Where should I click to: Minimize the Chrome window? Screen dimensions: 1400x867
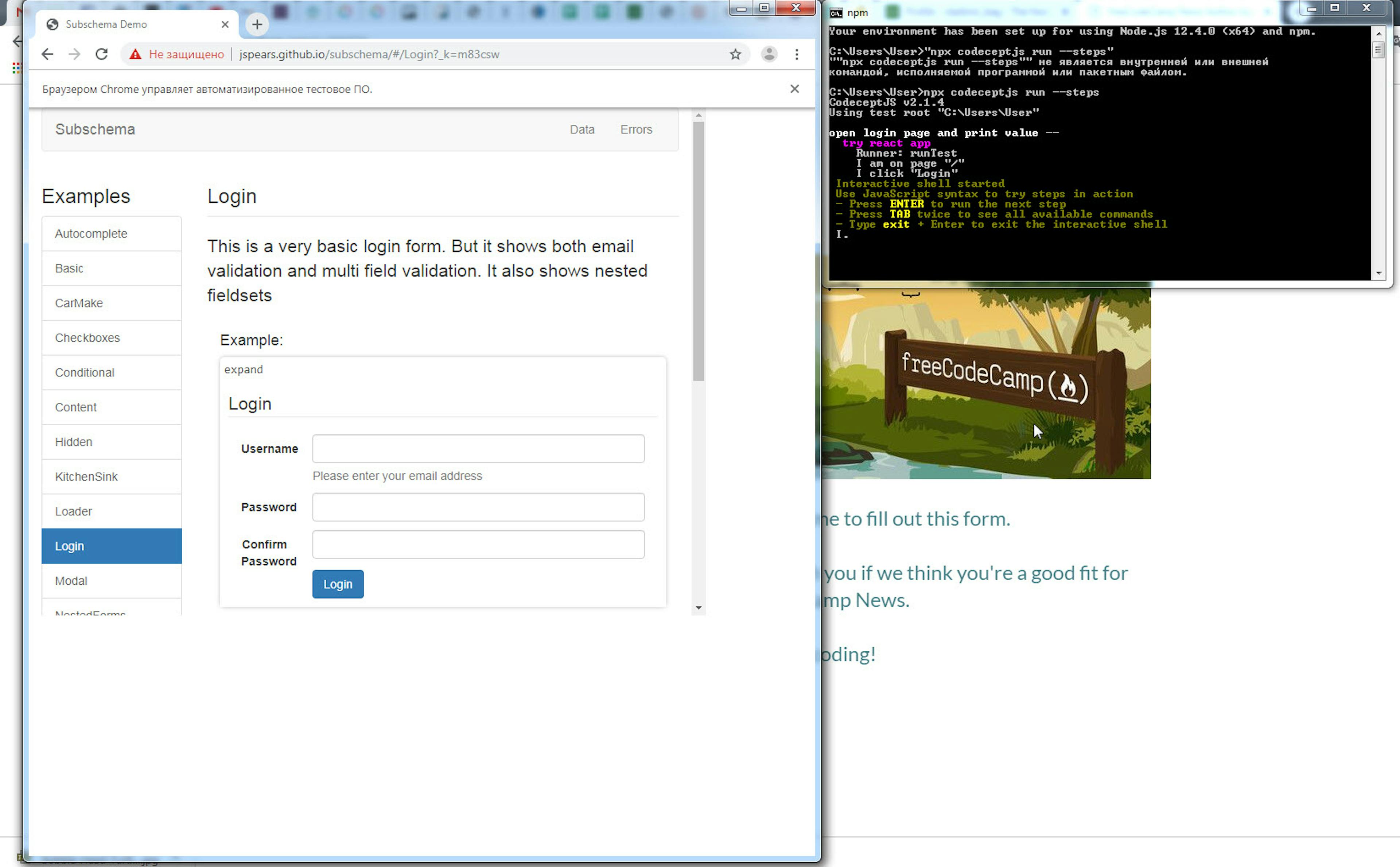point(741,8)
